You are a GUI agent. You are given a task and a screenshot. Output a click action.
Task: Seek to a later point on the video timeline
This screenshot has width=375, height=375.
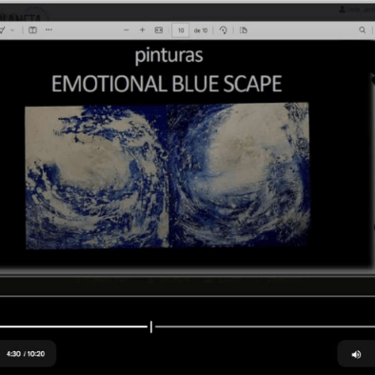[x=265, y=327]
